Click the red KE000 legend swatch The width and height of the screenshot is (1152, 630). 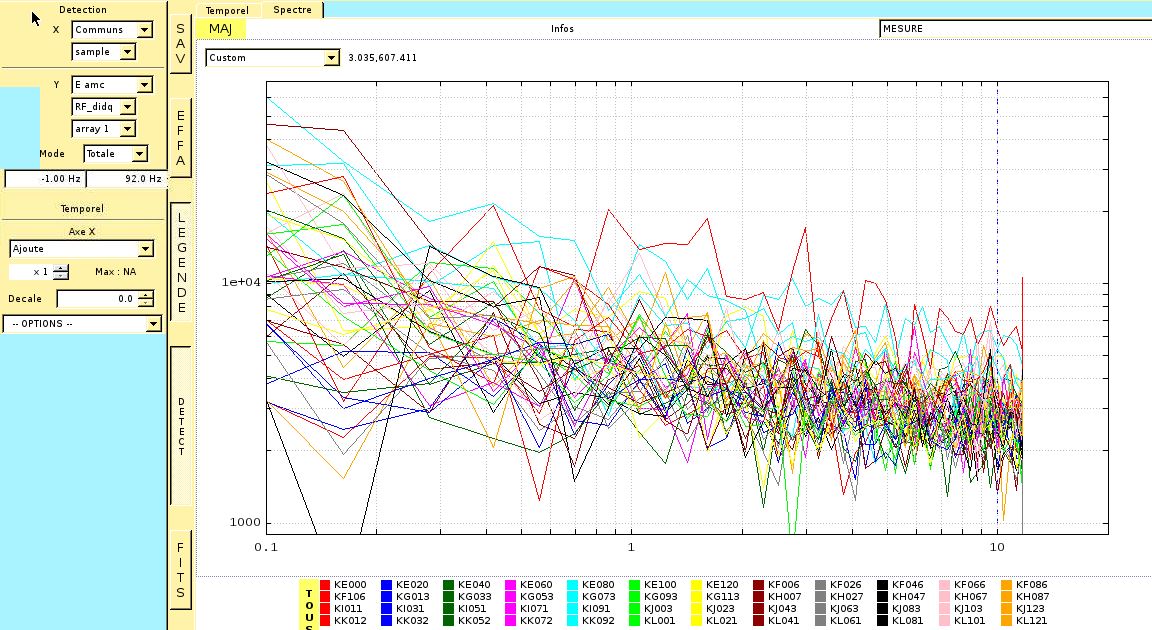[x=325, y=585]
